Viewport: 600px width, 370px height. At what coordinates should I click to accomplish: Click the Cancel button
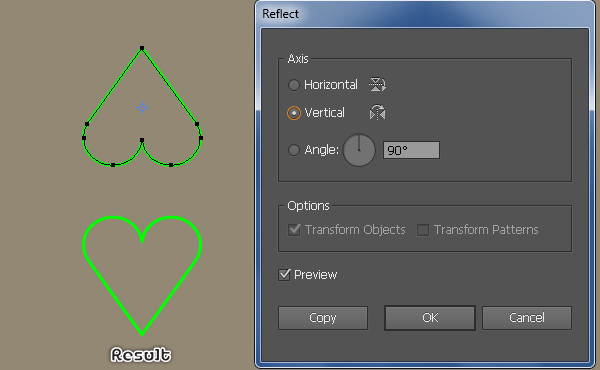[527, 318]
